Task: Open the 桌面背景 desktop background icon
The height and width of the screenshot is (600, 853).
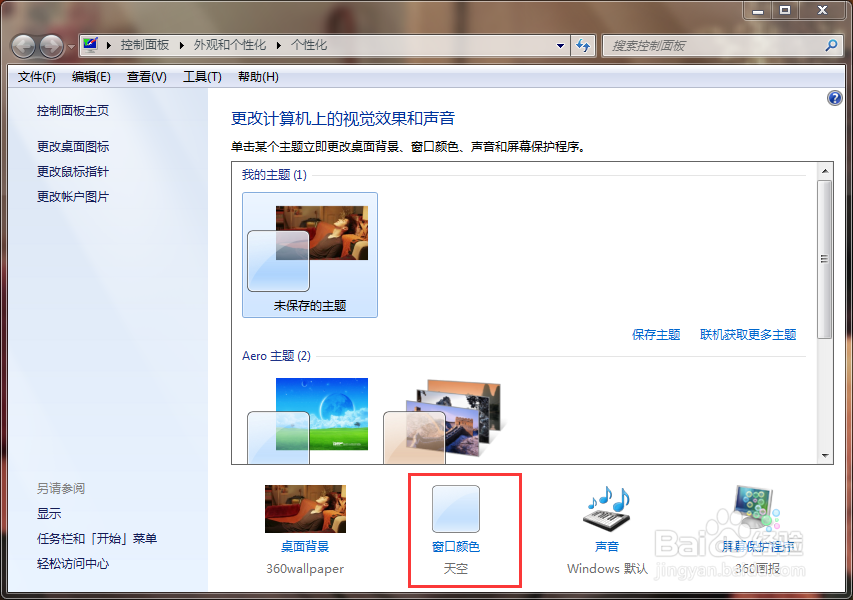Action: point(304,508)
